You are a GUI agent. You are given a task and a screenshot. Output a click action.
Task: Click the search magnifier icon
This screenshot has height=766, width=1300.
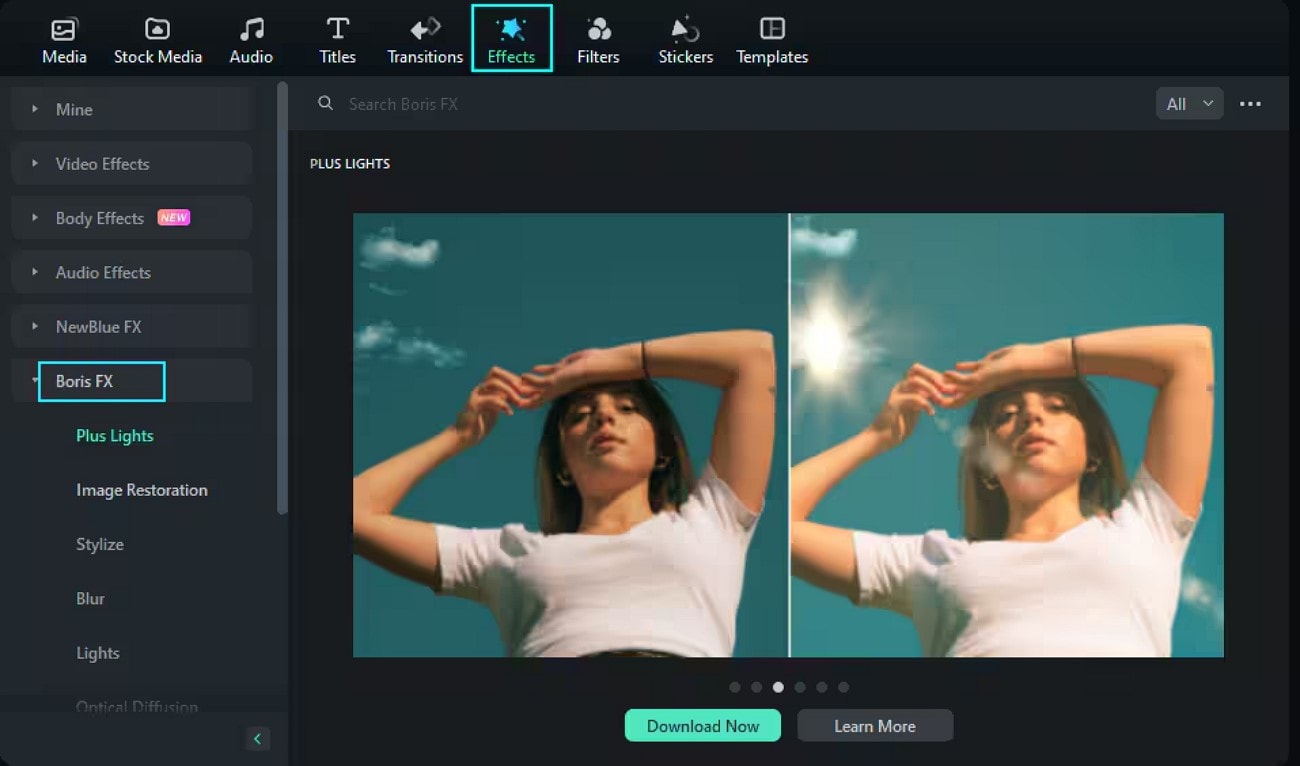[325, 103]
